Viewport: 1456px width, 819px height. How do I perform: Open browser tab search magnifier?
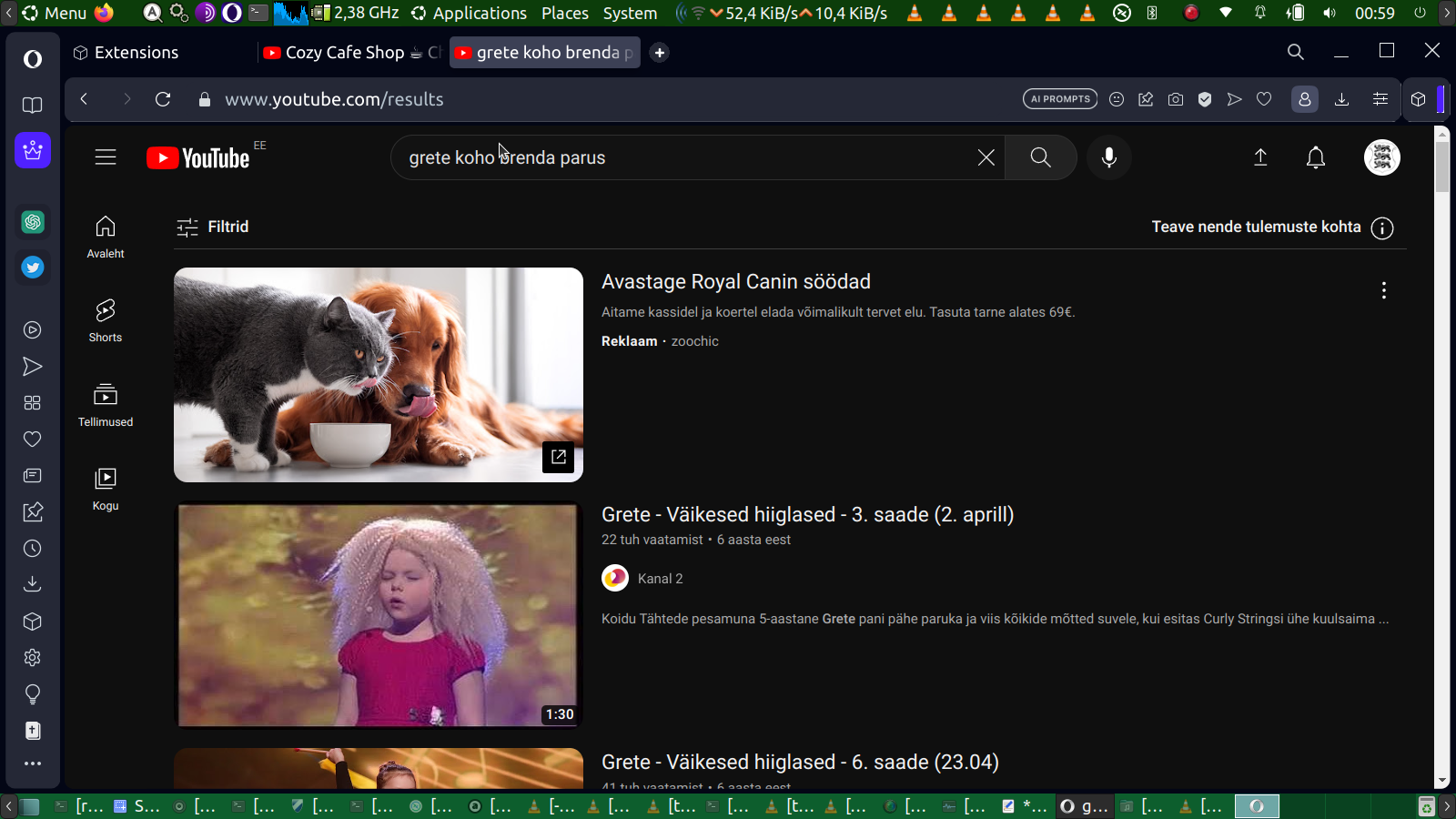pos(1296,52)
